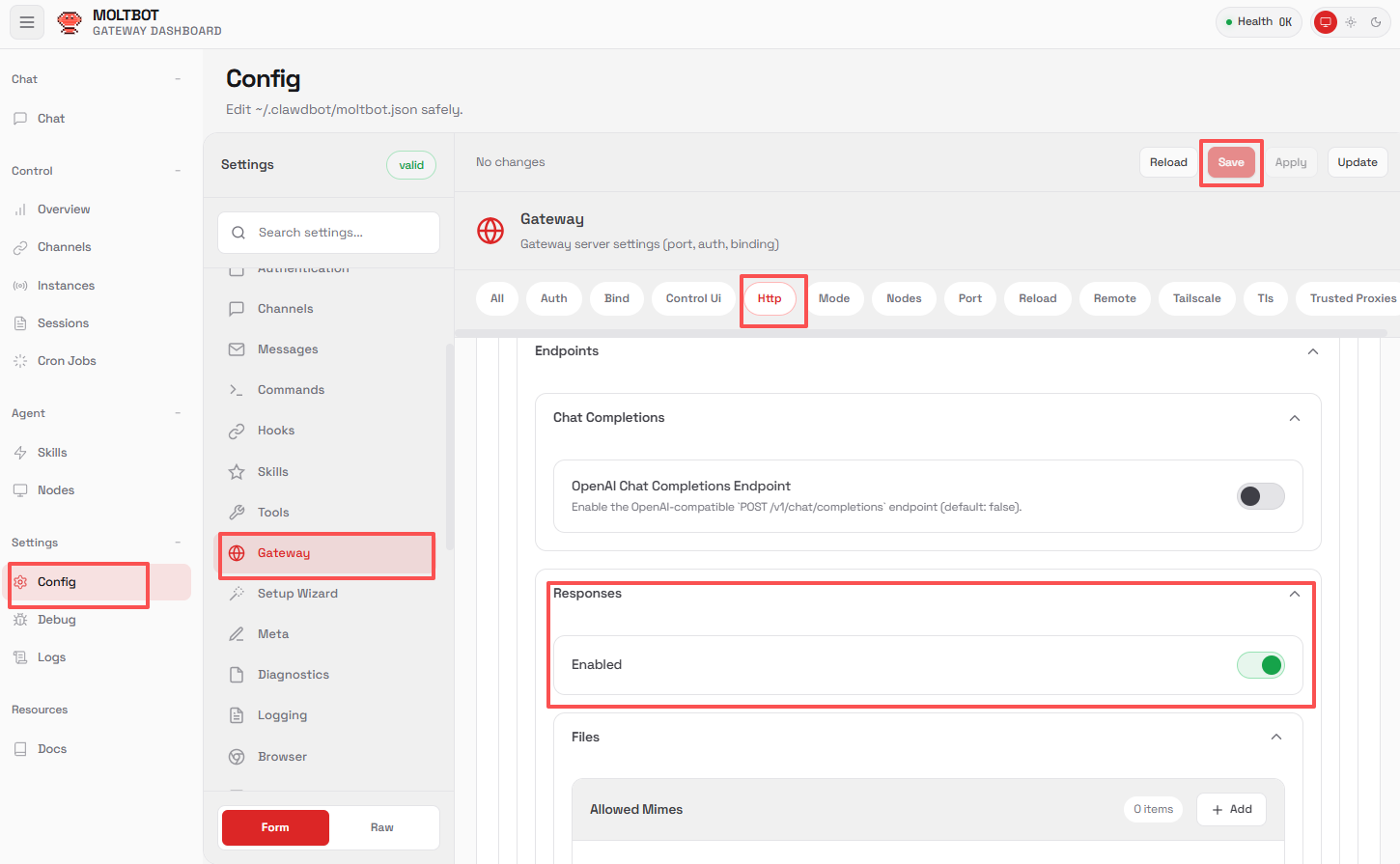
Task: Select the Mode tab
Action: click(x=834, y=298)
